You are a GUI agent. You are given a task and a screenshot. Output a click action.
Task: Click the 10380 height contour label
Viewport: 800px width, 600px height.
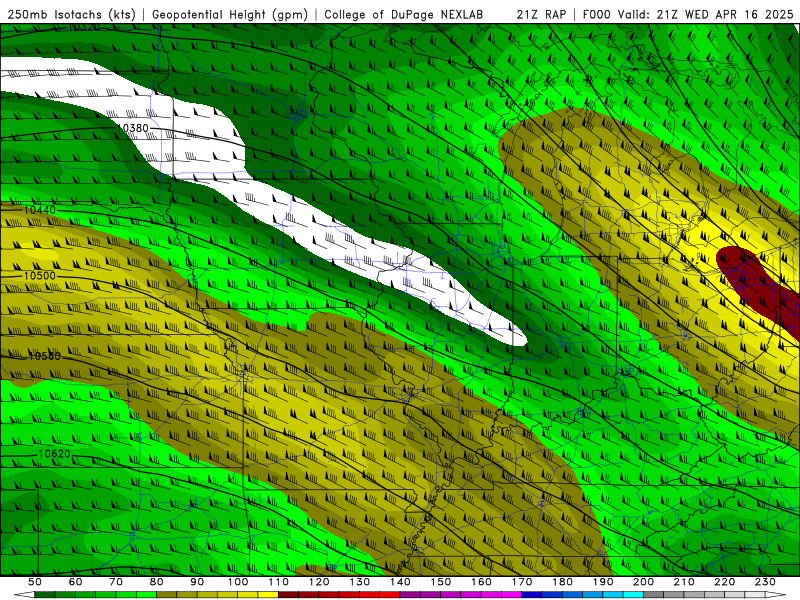[133, 128]
